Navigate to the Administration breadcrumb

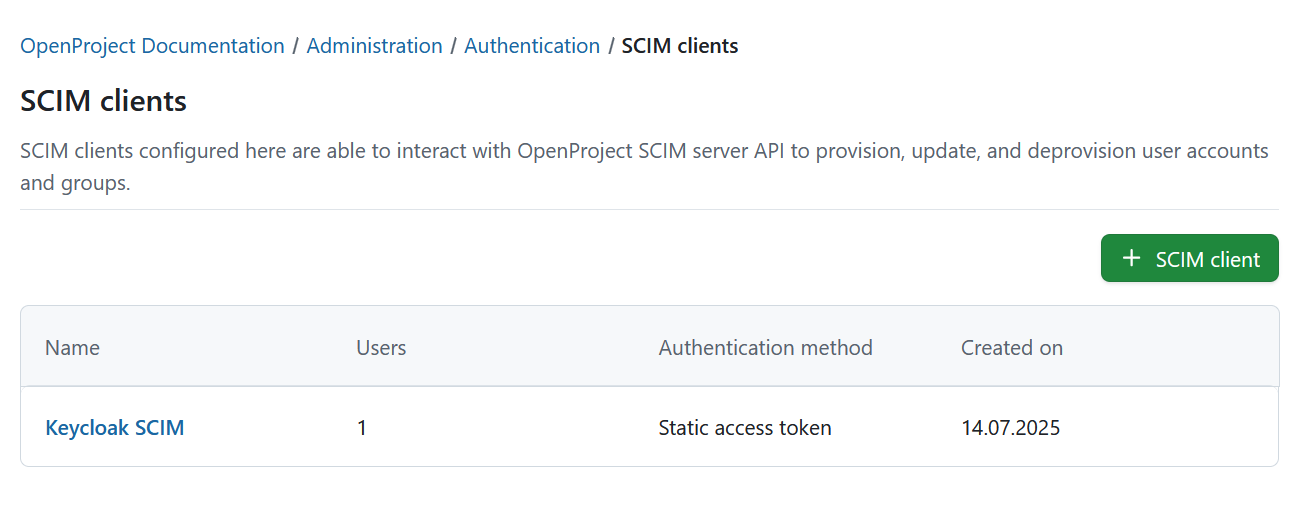pyautogui.click(x=374, y=46)
